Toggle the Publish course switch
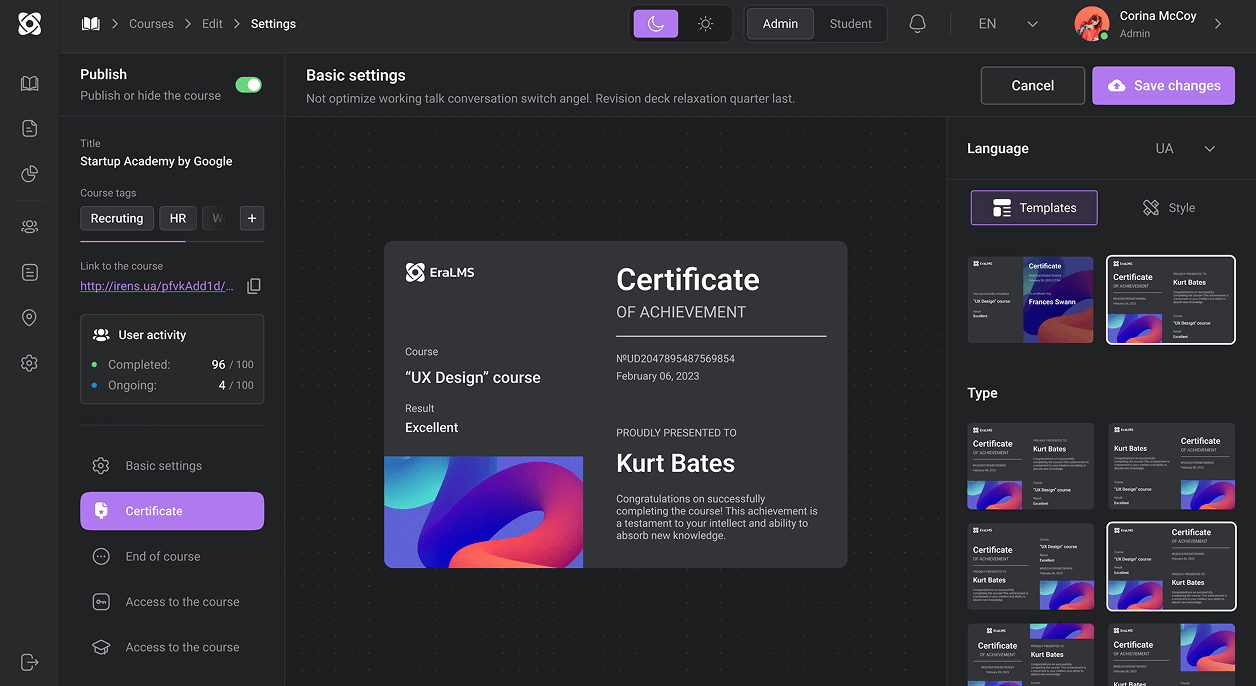The image size is (1256, 686). click(248, 85)
